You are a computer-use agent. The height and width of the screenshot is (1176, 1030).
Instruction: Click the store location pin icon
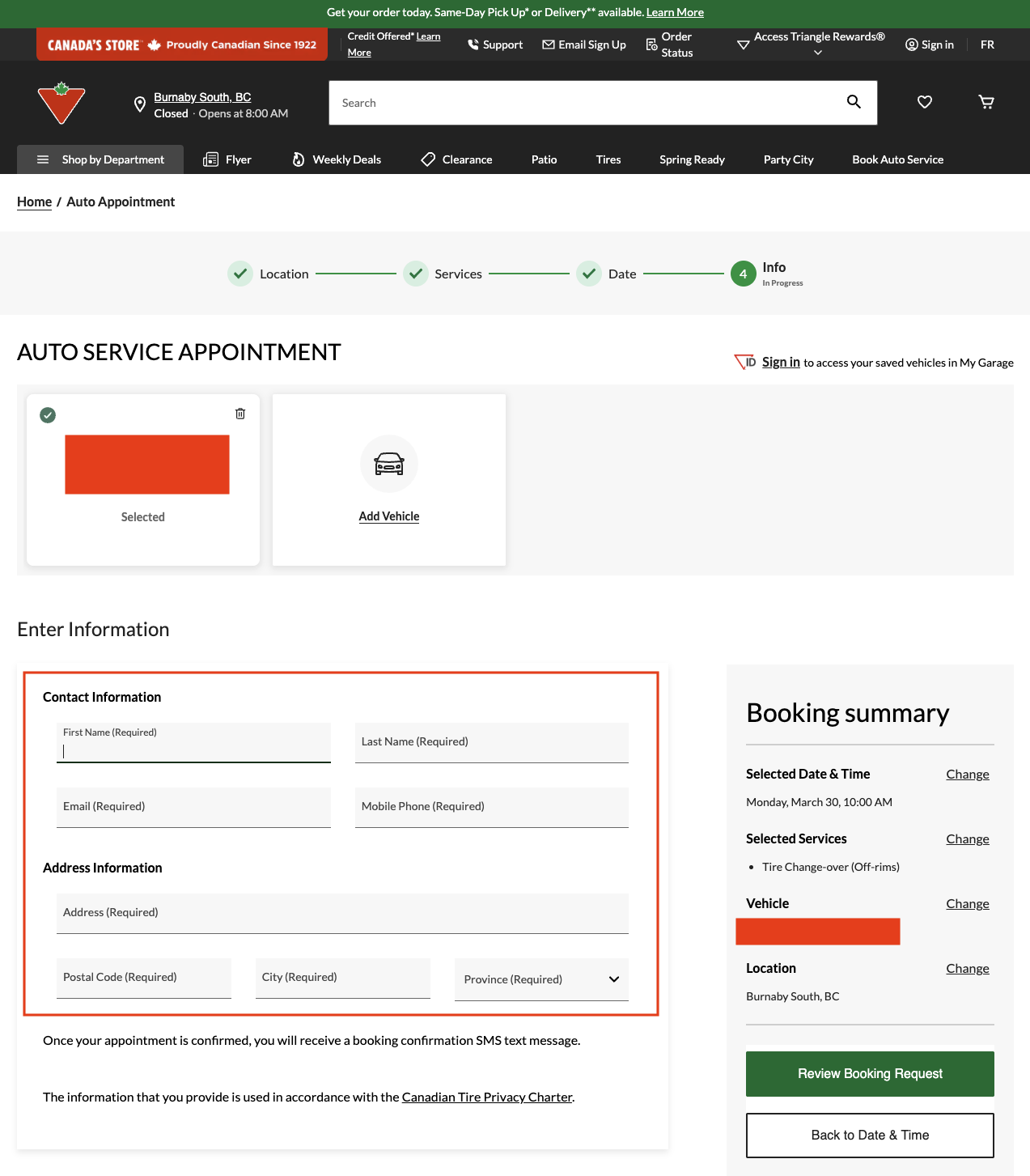(x=139, y=104)
